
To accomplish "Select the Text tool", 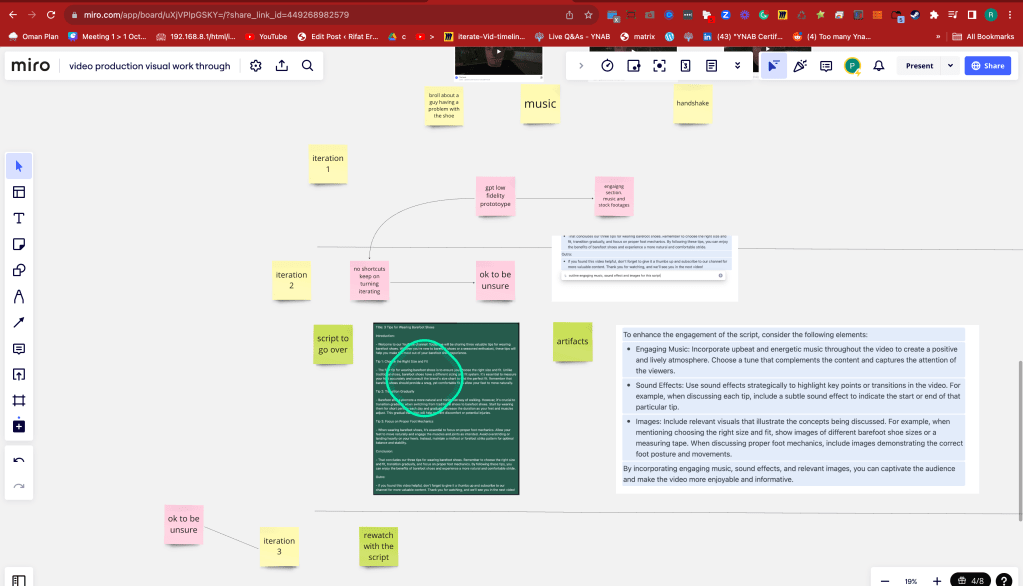I will (19, 219).
